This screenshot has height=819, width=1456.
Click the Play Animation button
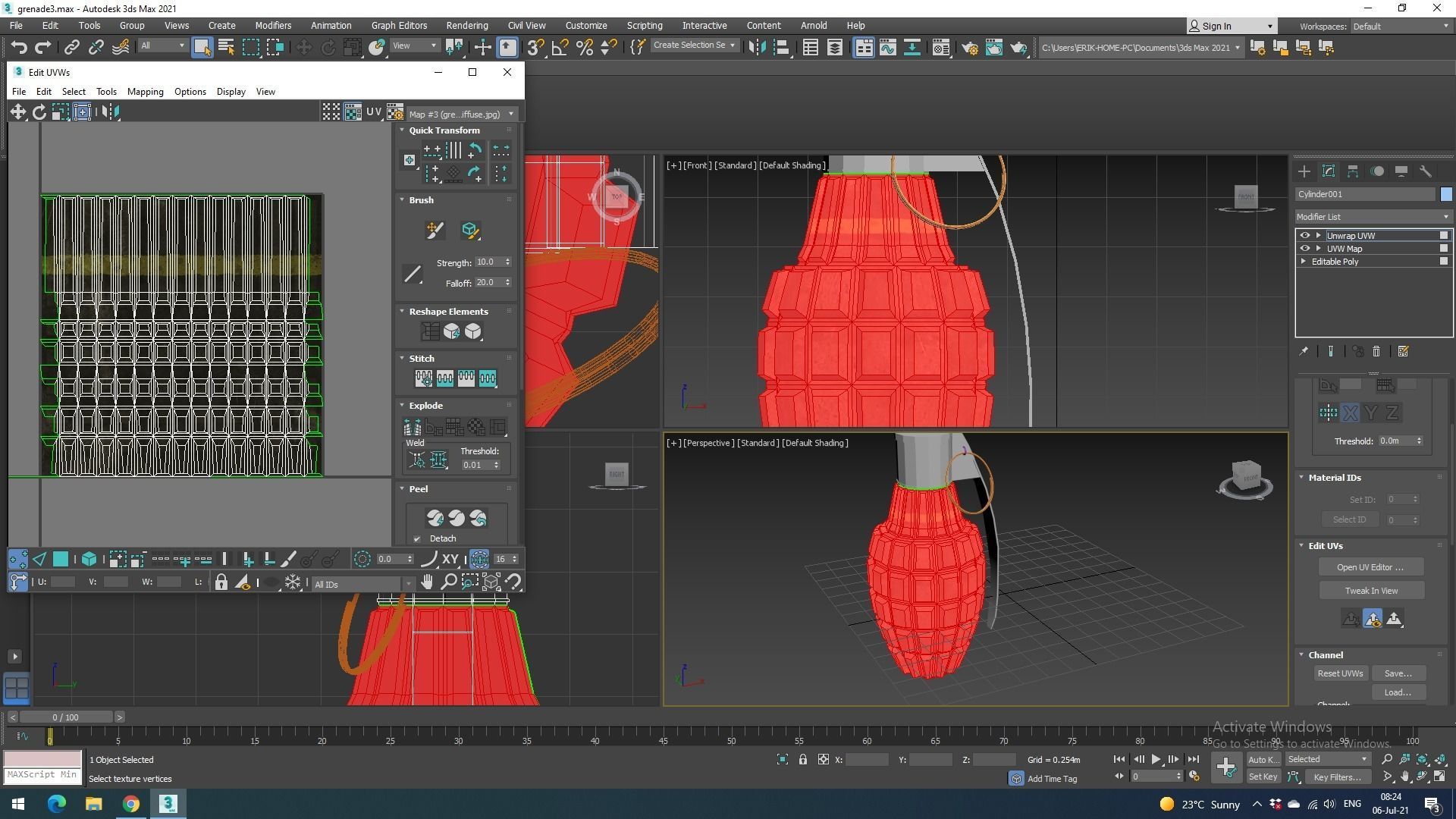coord(1156,759)
